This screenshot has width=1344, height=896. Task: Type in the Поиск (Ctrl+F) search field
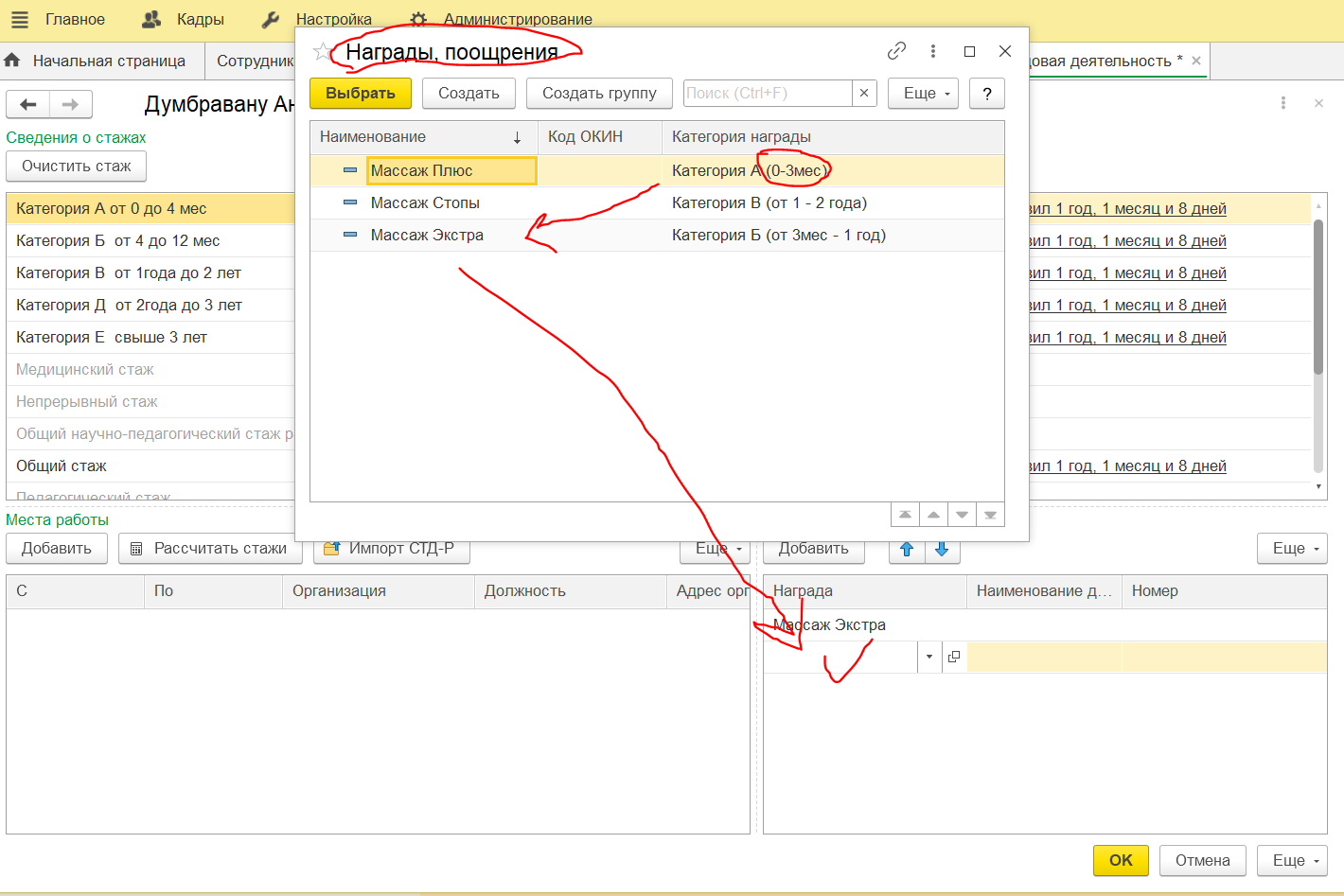pos(767,93)
